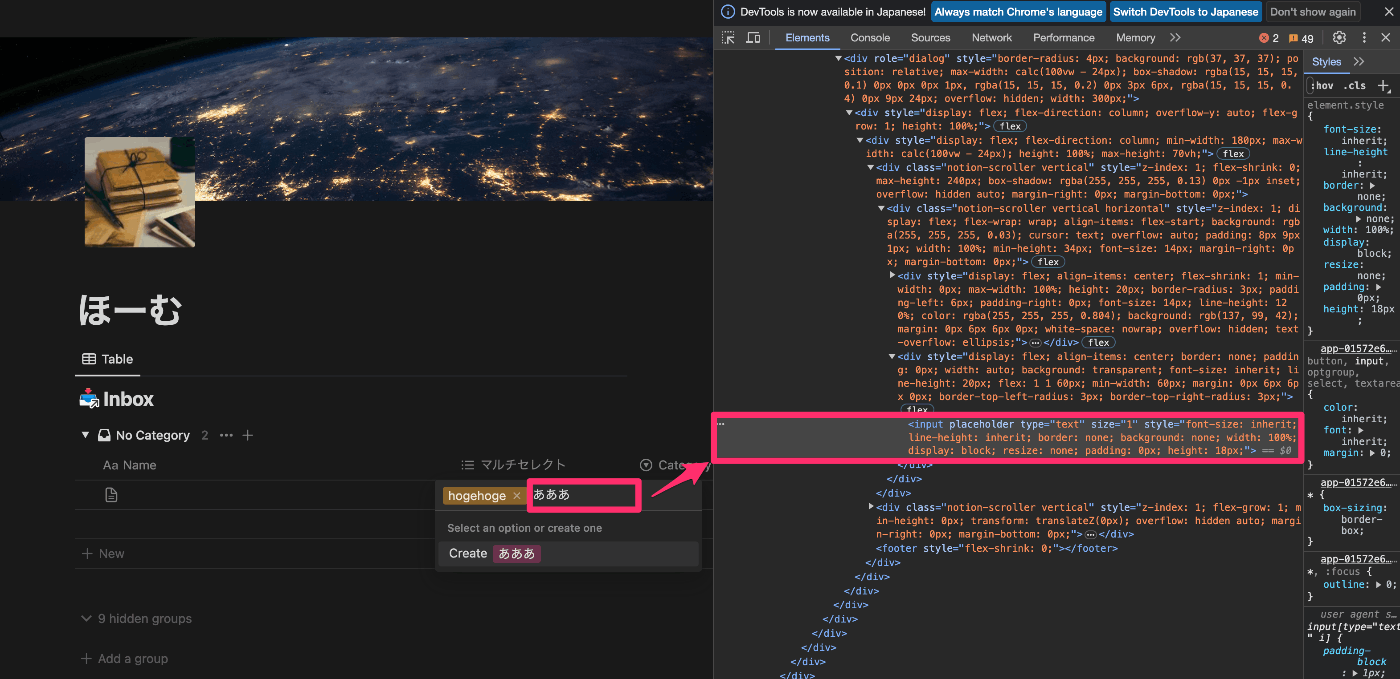Screen dimensions: 1400x679
Task: Open the Performance tab
Action: 1064,38
